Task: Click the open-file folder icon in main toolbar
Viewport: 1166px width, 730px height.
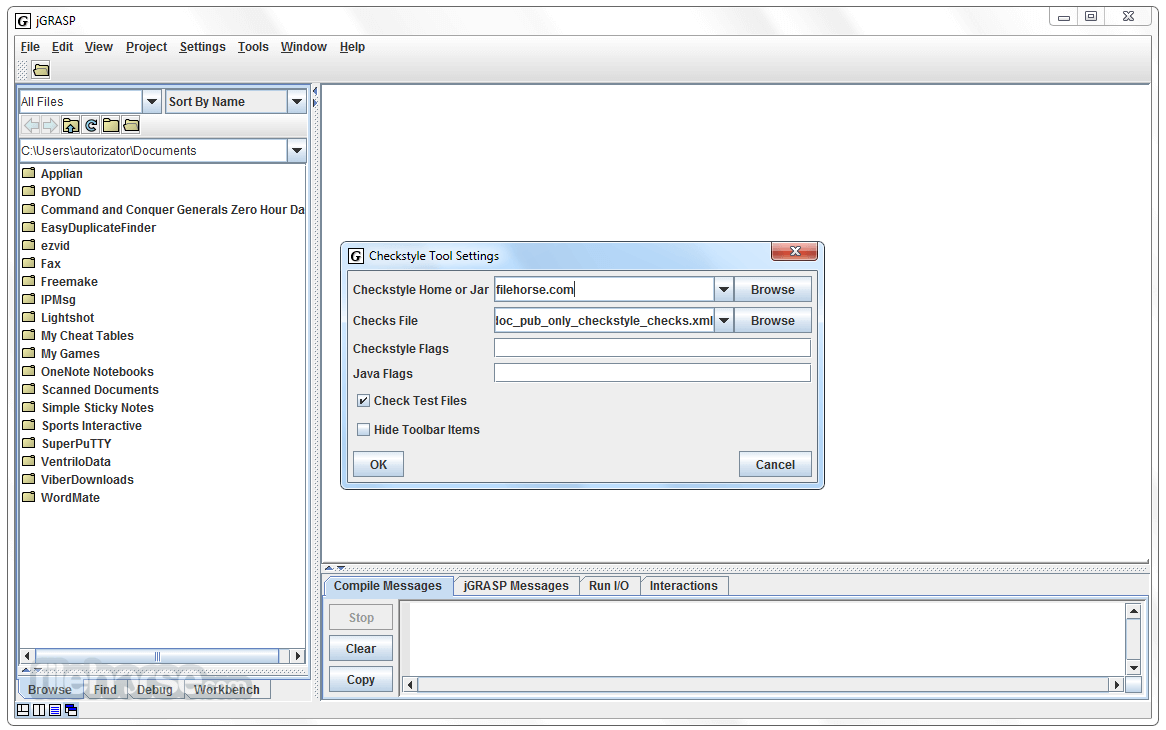Action: pos(42,70)
